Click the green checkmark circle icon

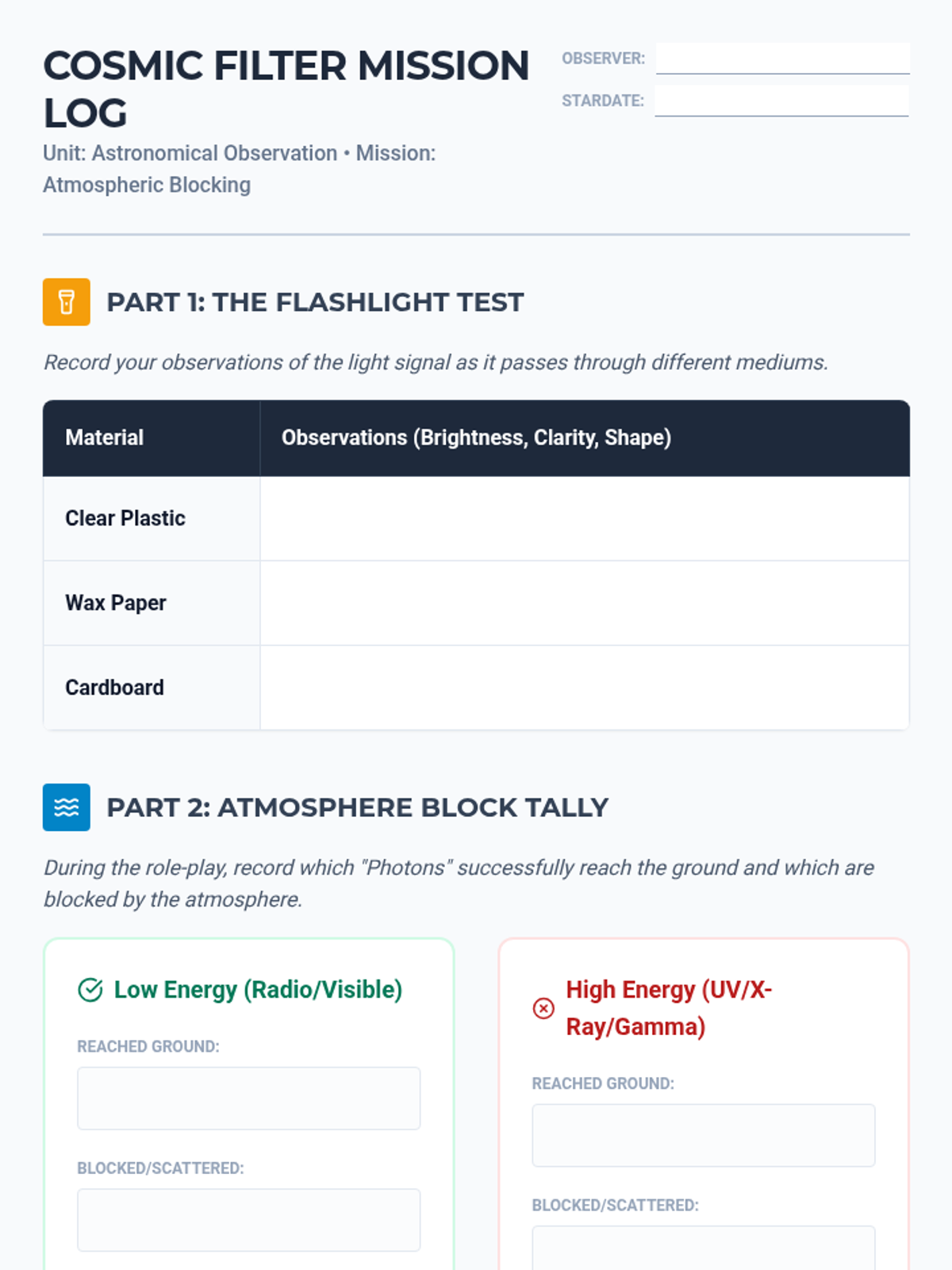point(90,990)
